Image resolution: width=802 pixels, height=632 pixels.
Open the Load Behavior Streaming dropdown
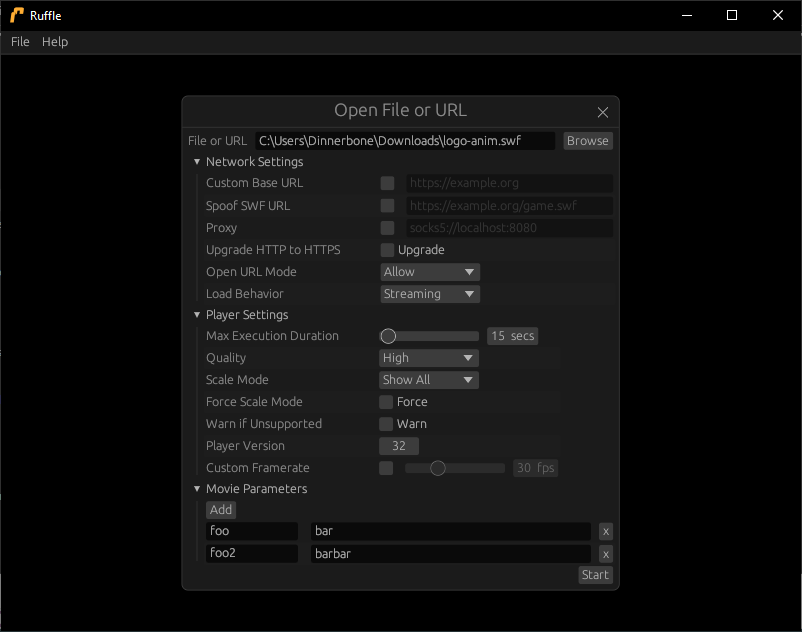tap(430, 294)
